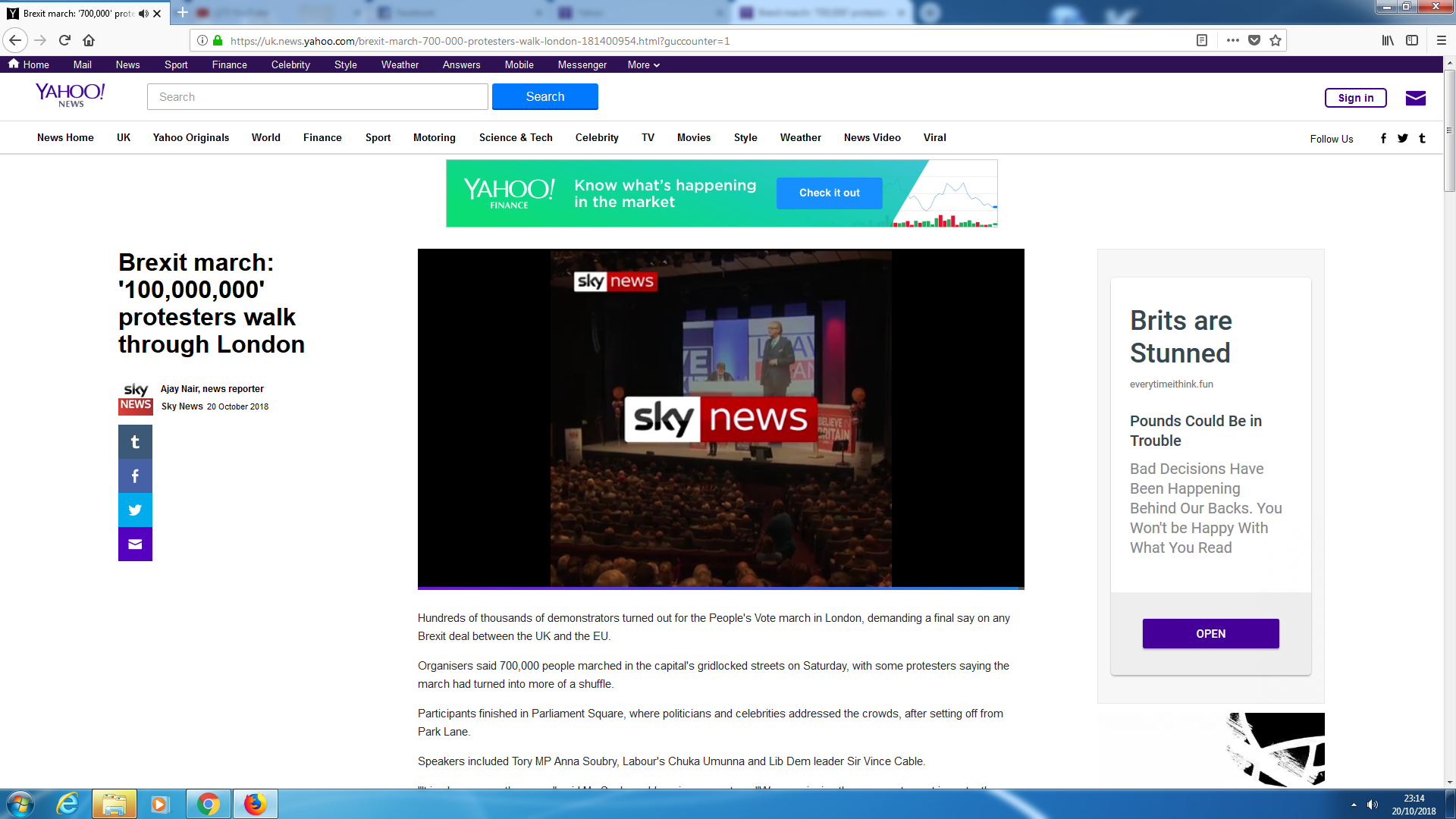The width and height of the screenshot is (1456, 819).
Task: Select Science & Tech navigation tab
Action: click(x=516, y=137)
